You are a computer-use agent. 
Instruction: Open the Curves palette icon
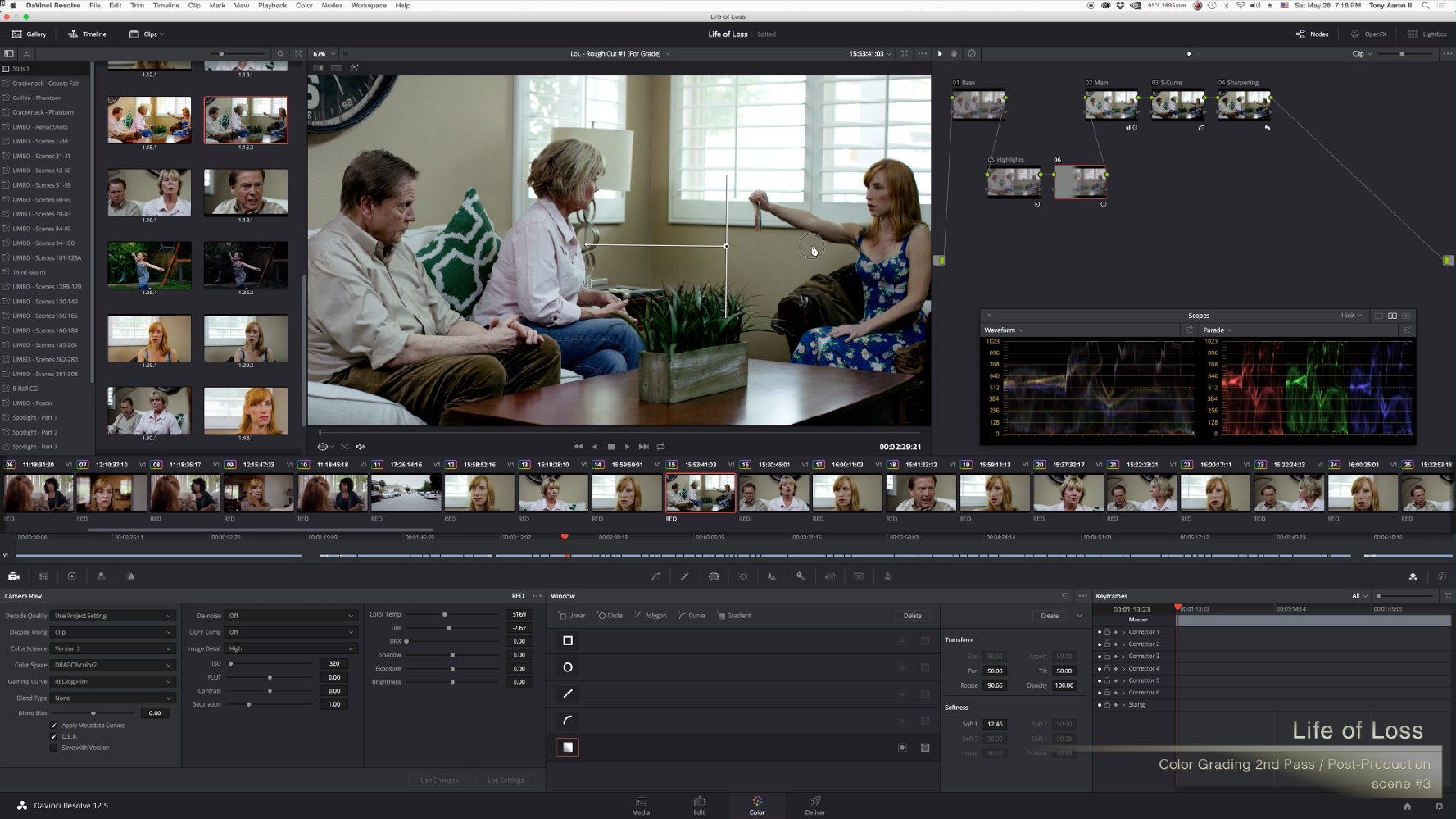coord(655,576)
